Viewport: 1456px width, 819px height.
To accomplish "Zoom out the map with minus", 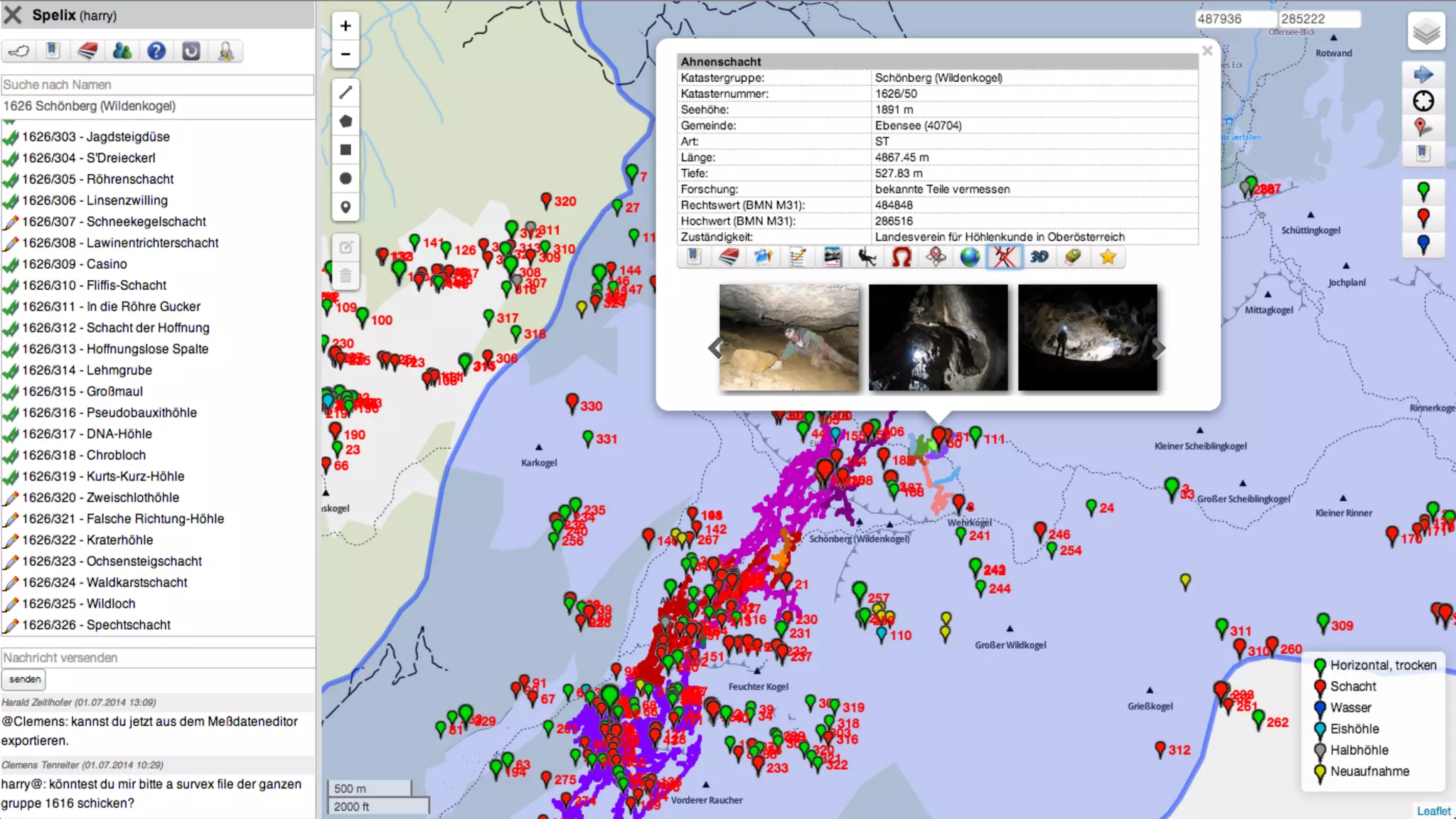I will [x=346, y=54].
